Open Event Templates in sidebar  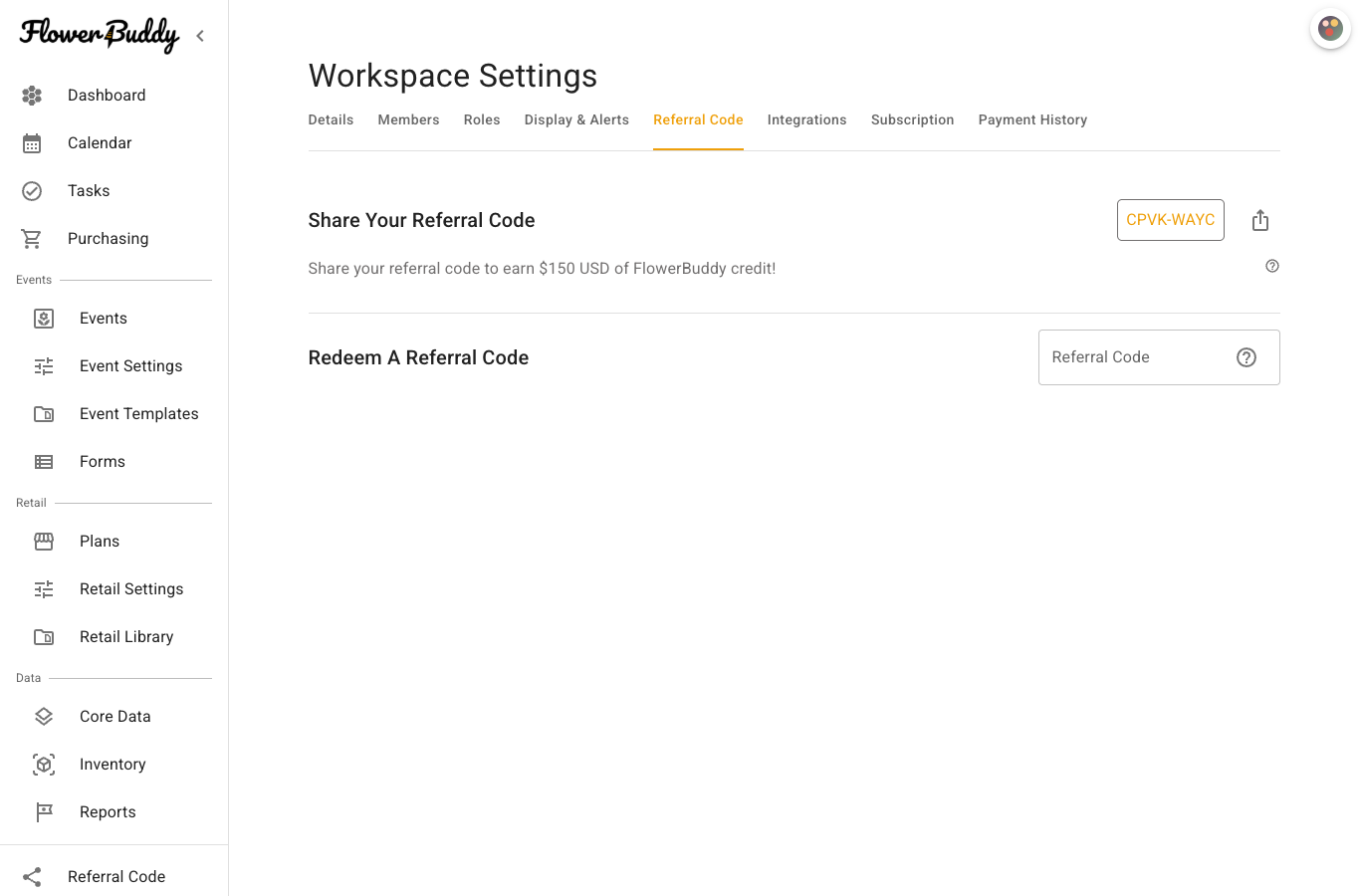(114, 414)
